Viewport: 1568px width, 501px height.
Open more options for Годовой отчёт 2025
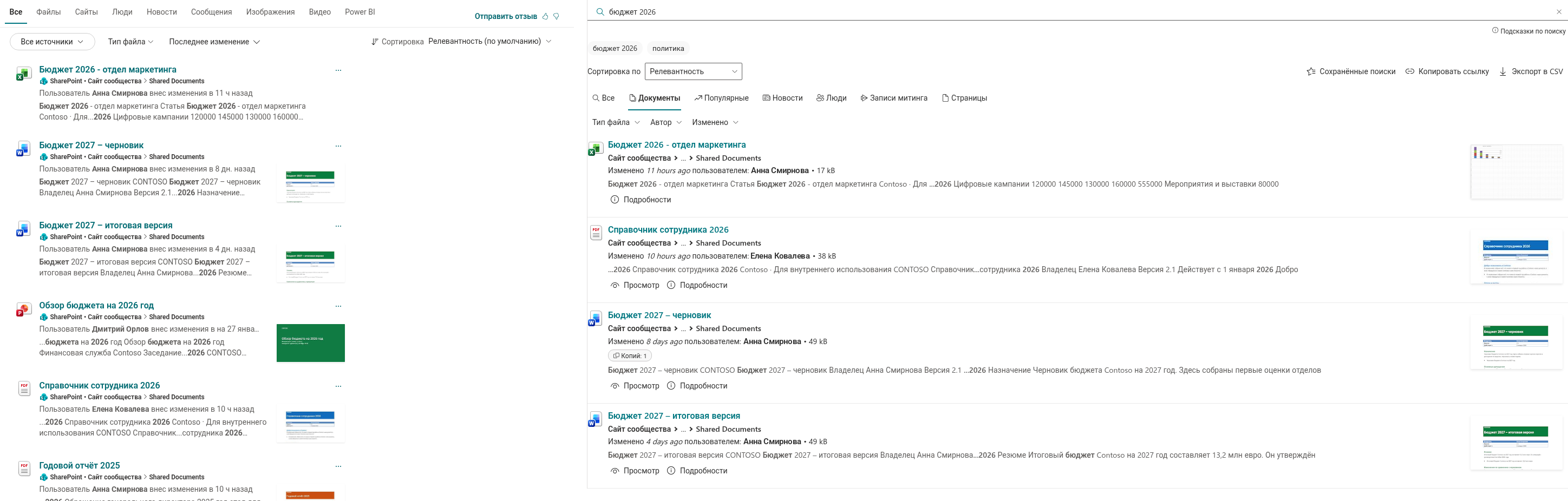(x=338, y=466)
